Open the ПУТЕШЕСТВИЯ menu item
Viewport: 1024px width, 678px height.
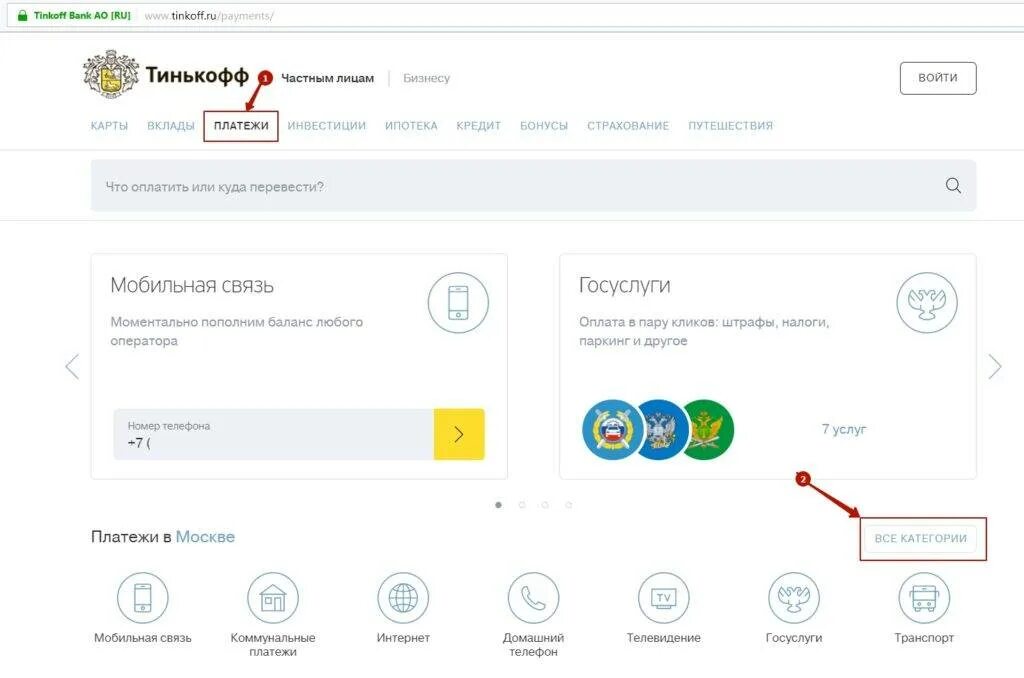pos(730,125)
